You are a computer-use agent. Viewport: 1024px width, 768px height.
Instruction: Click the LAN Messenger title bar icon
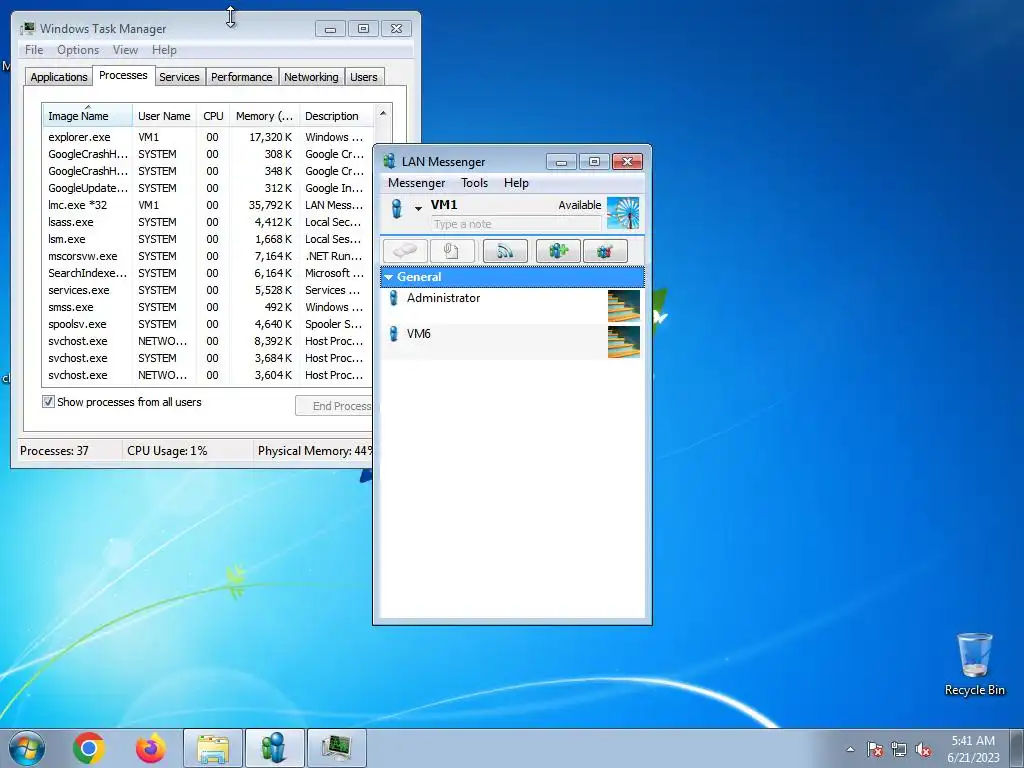390,161
